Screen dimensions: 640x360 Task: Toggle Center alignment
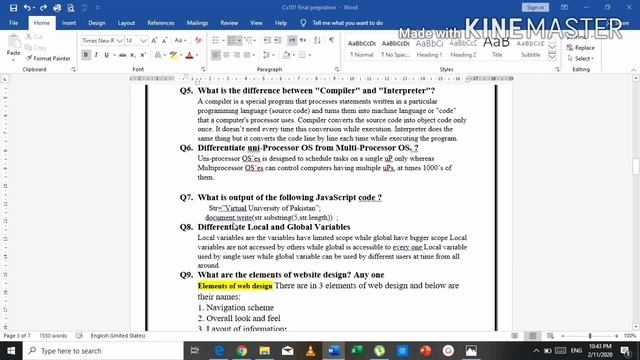pyautogui.click(x=226, y=55)
